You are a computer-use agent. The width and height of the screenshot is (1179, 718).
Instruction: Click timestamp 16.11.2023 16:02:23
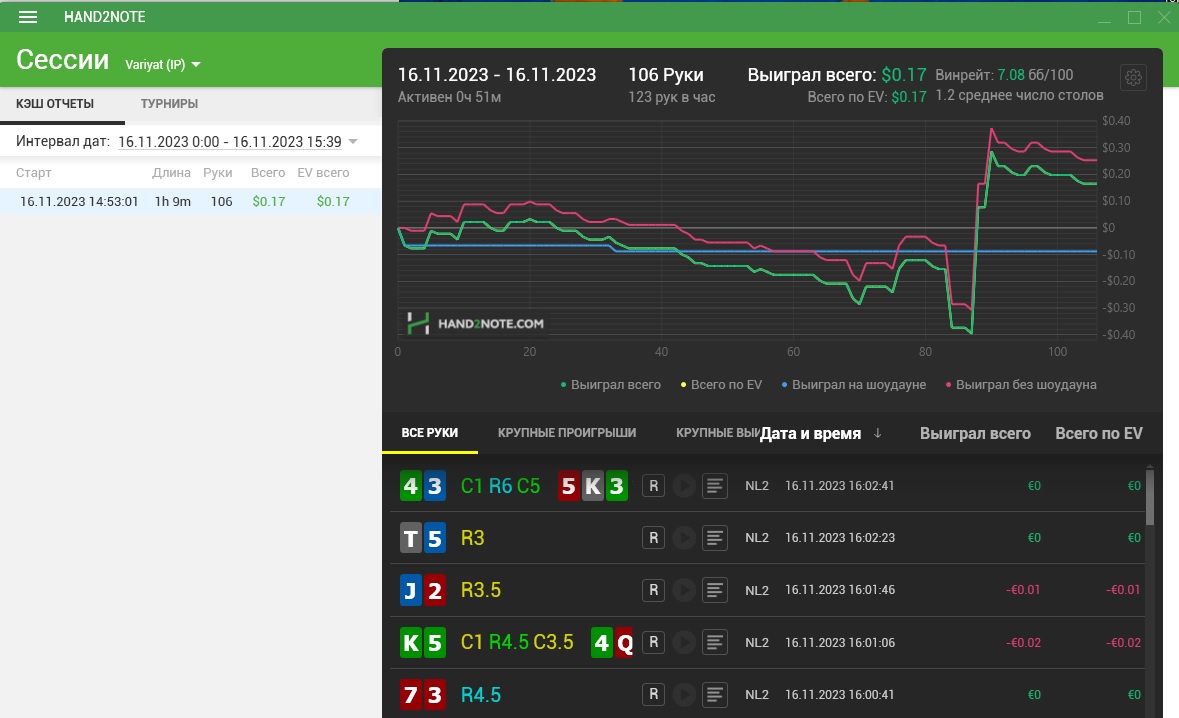[x=840, y=538]
